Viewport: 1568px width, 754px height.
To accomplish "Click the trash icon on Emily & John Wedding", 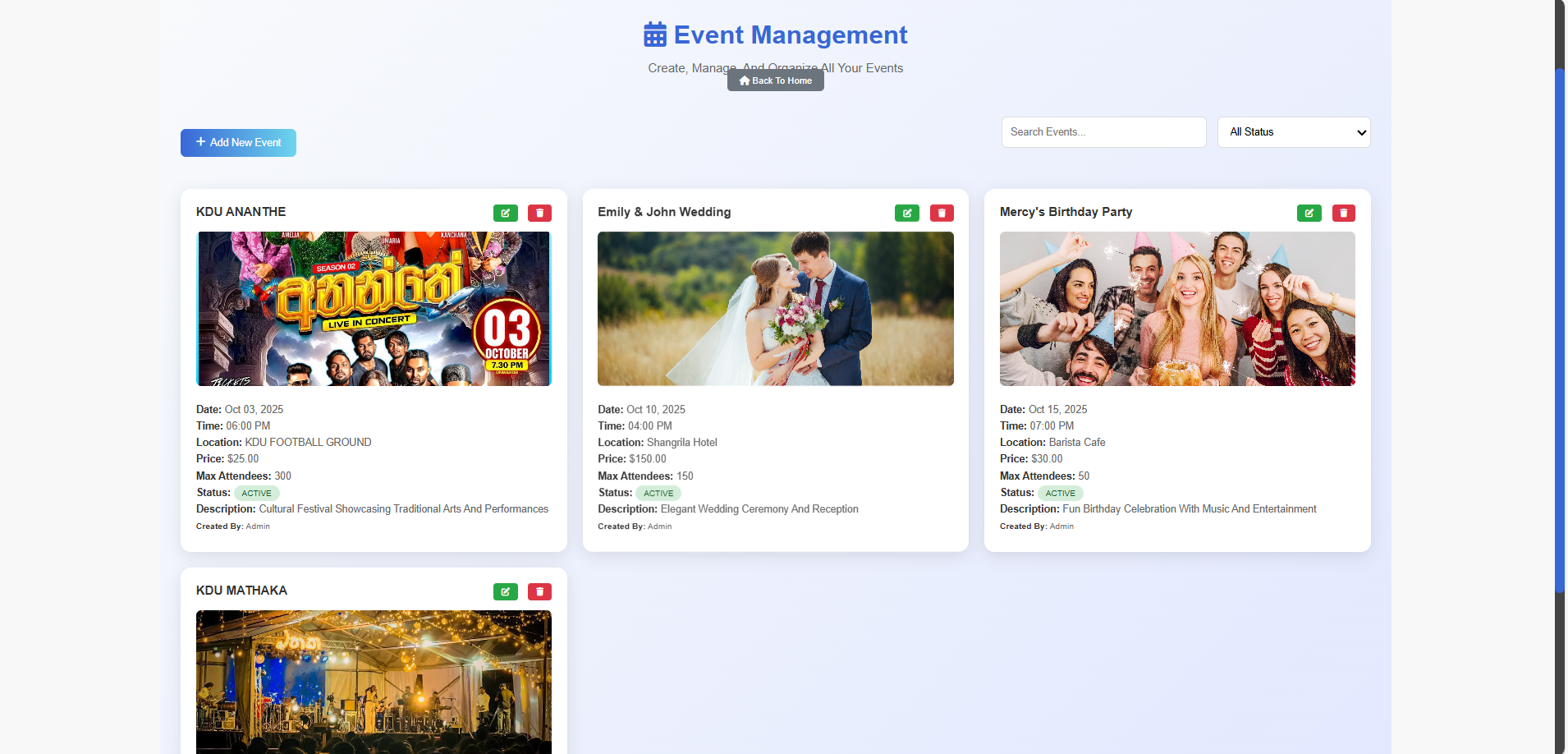I will click(x=942, y=213).
